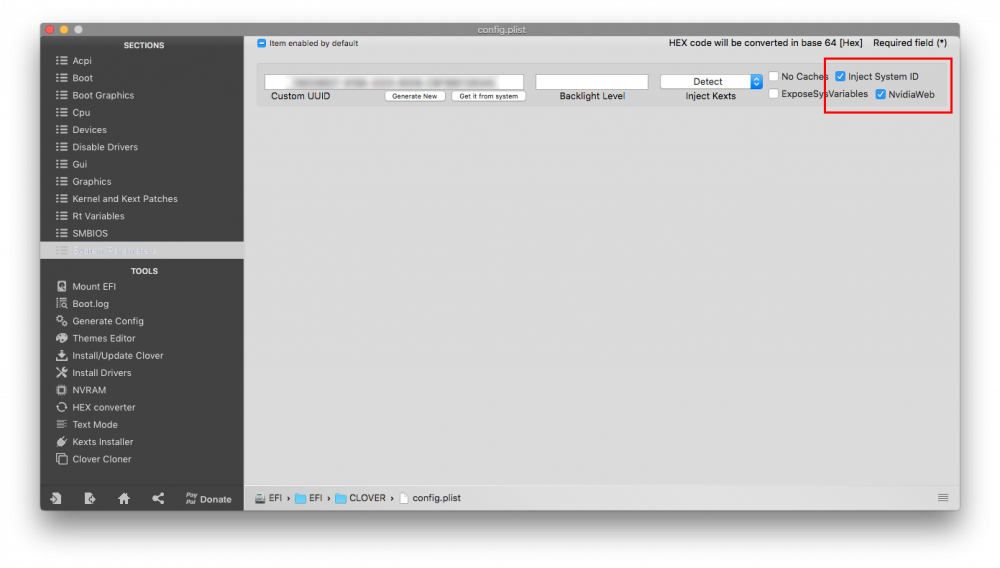Select Disable Drivers section
Screen dimensions: 1000x568
coord(105,147)
